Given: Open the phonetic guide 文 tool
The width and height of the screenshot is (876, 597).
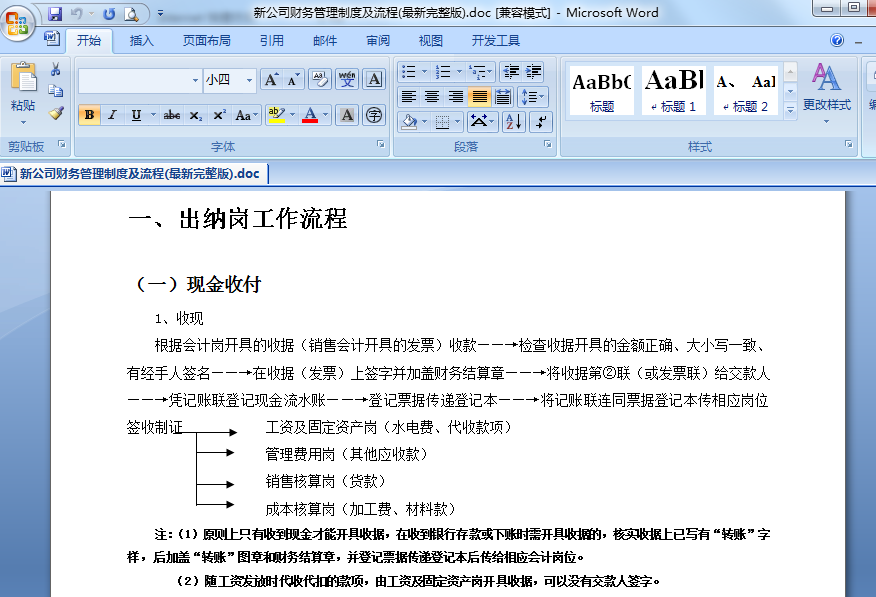Looking at the screenshot, I should tap(347, 80).
